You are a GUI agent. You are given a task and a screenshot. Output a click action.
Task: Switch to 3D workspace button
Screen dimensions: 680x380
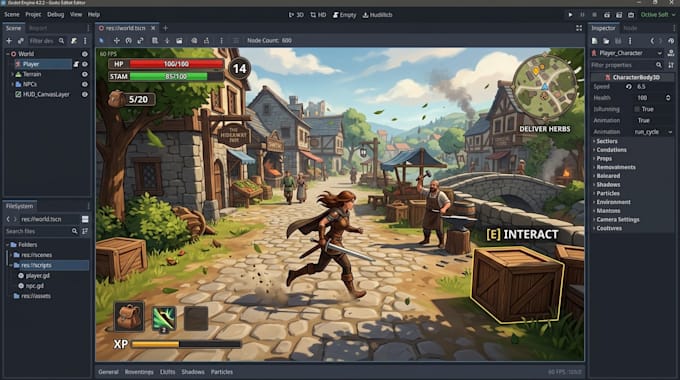[x=296, y=15]
